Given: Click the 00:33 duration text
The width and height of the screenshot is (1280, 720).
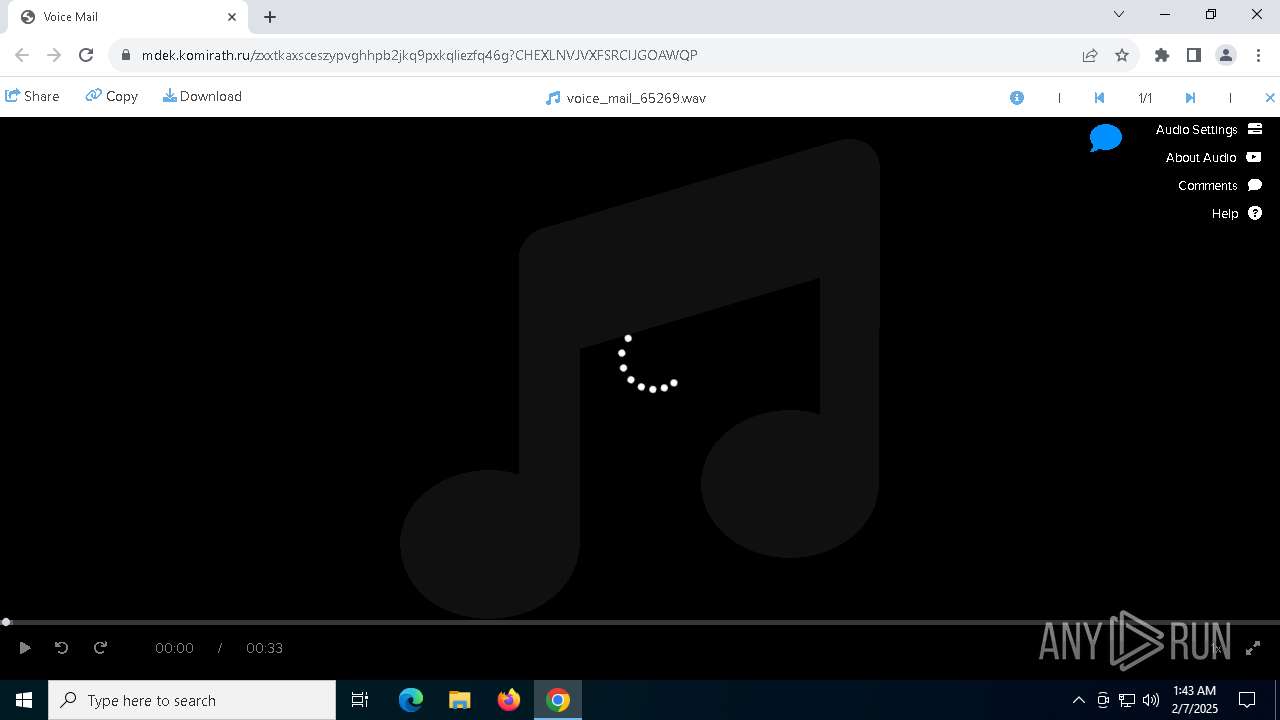Looking at the screenshot, I should pyautogui.click(x=264, y=648).
